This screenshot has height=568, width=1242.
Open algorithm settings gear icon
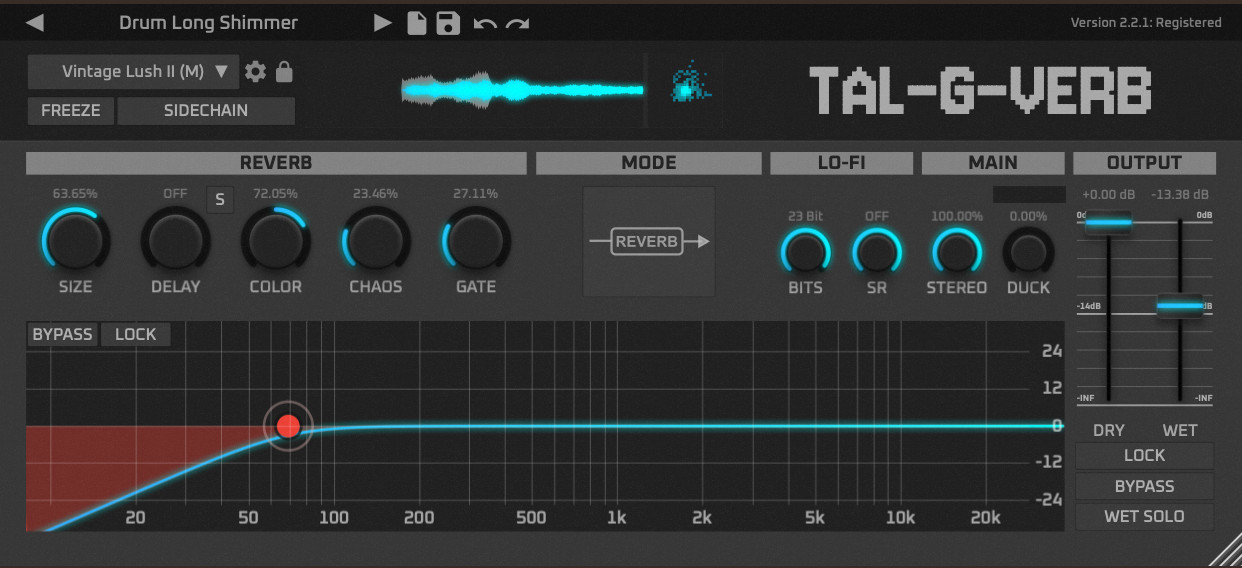coord(256,71)
